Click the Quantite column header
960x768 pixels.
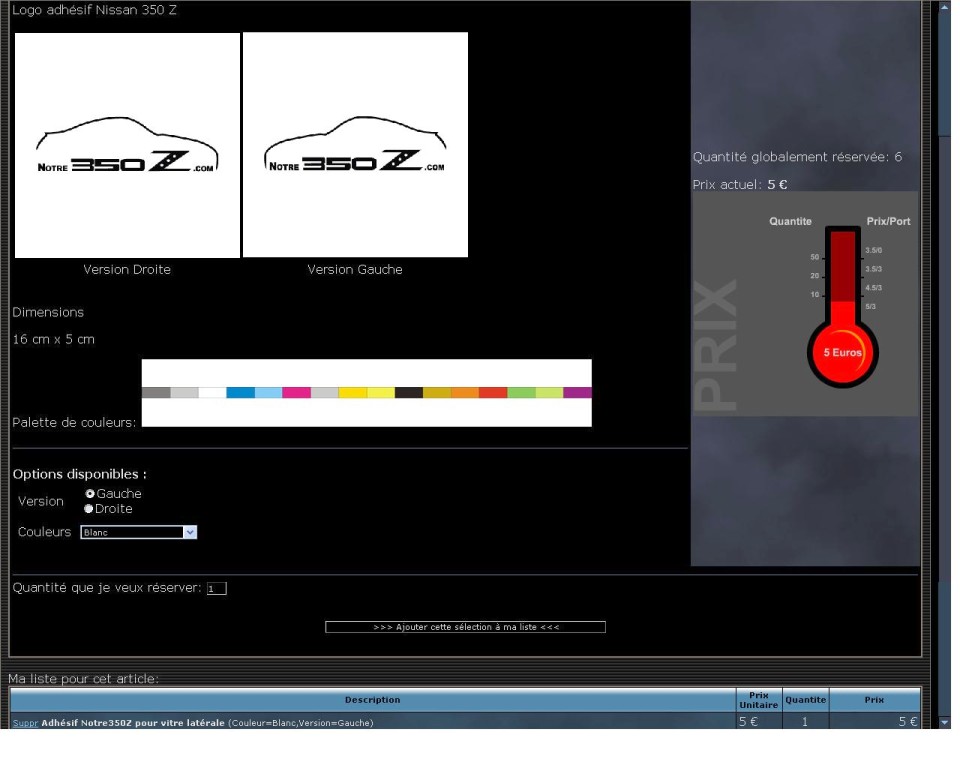pos(805,700)
